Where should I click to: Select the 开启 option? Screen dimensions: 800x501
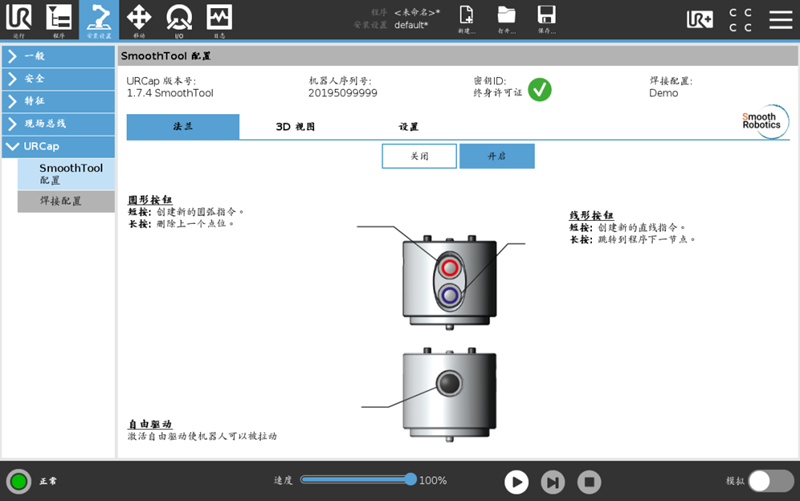pyautogui.click(x=497, y=156)
